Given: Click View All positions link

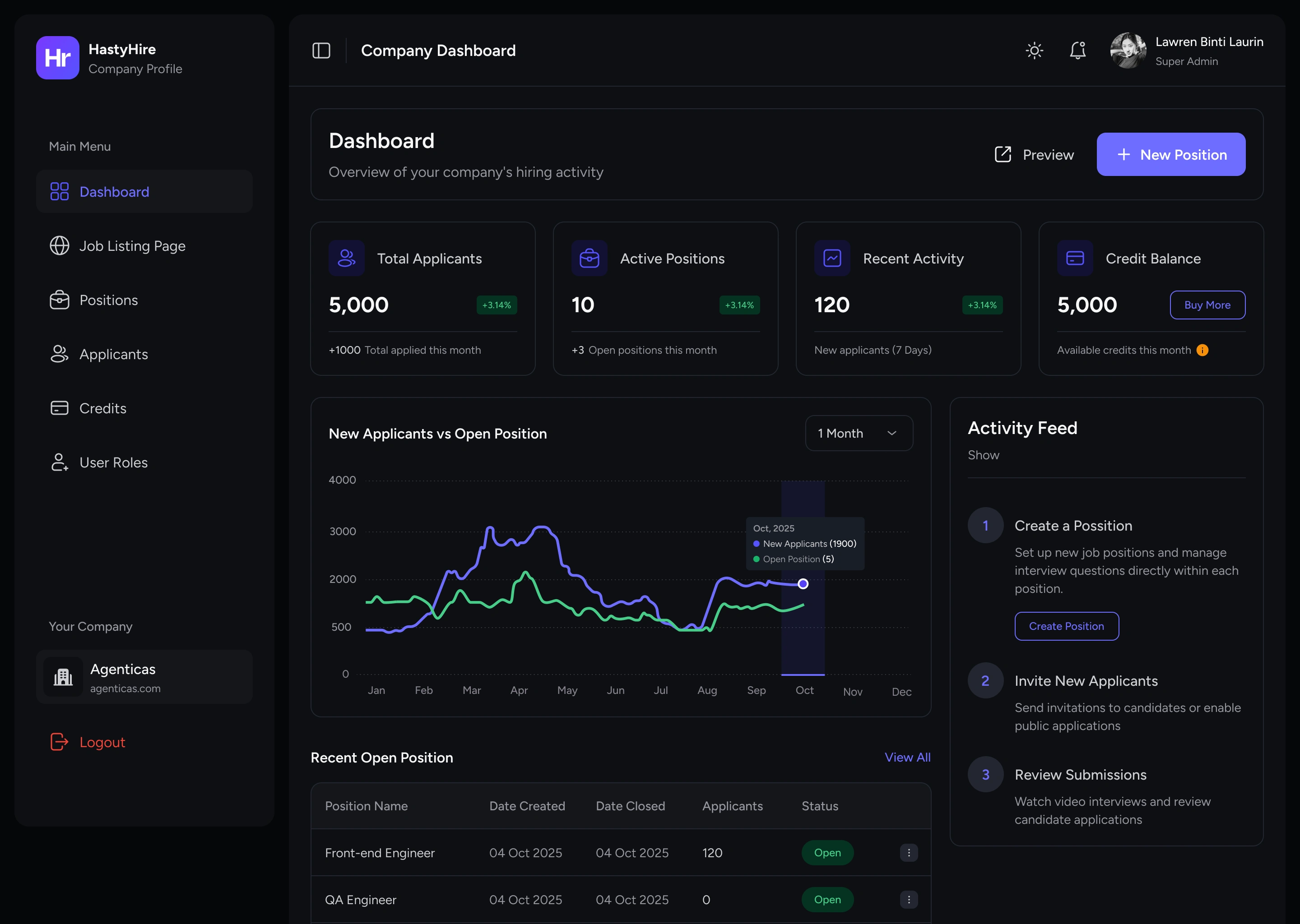Looking at the screenshot, I should click(x=907, y=758).
